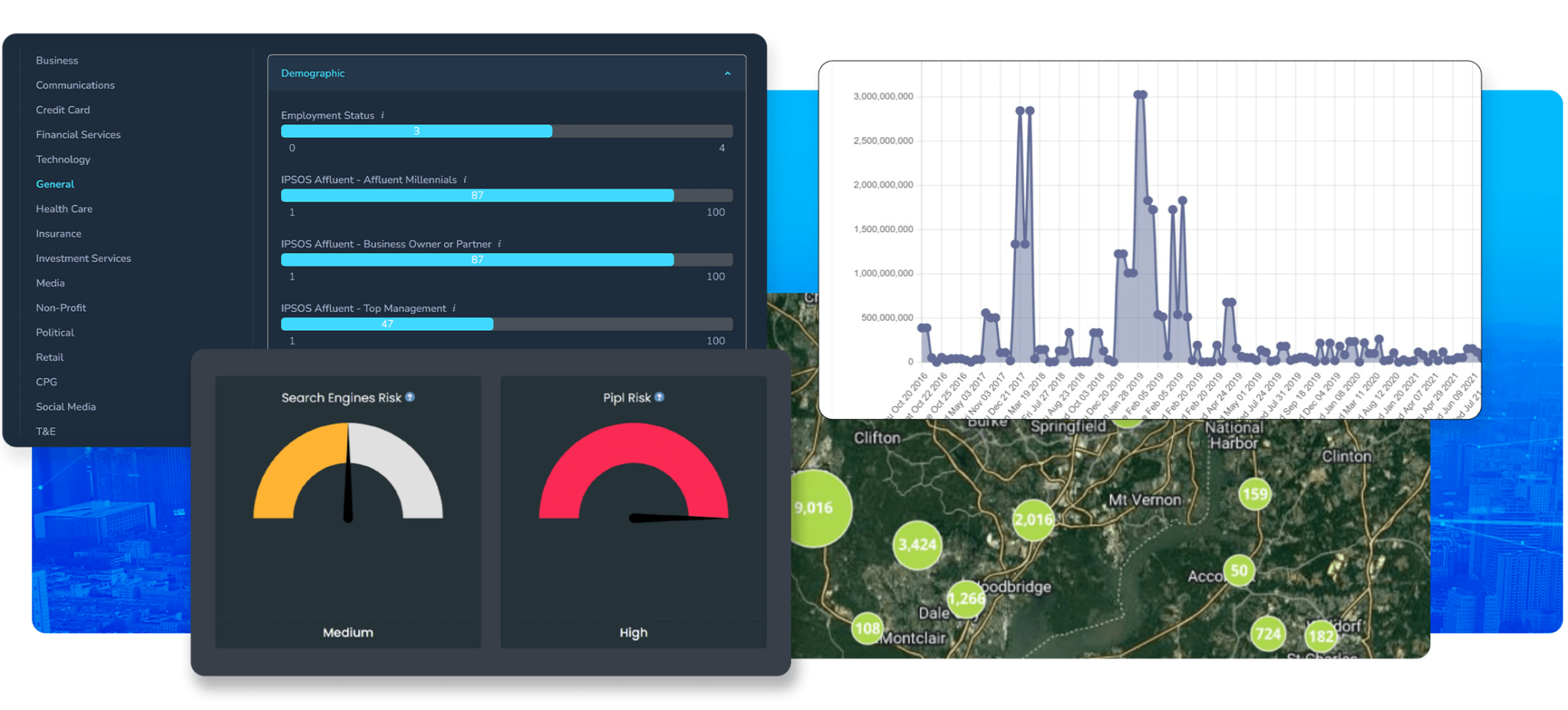Select the Health Care category
Viewport: 1568px width, 710px height.
click(64, 208)
